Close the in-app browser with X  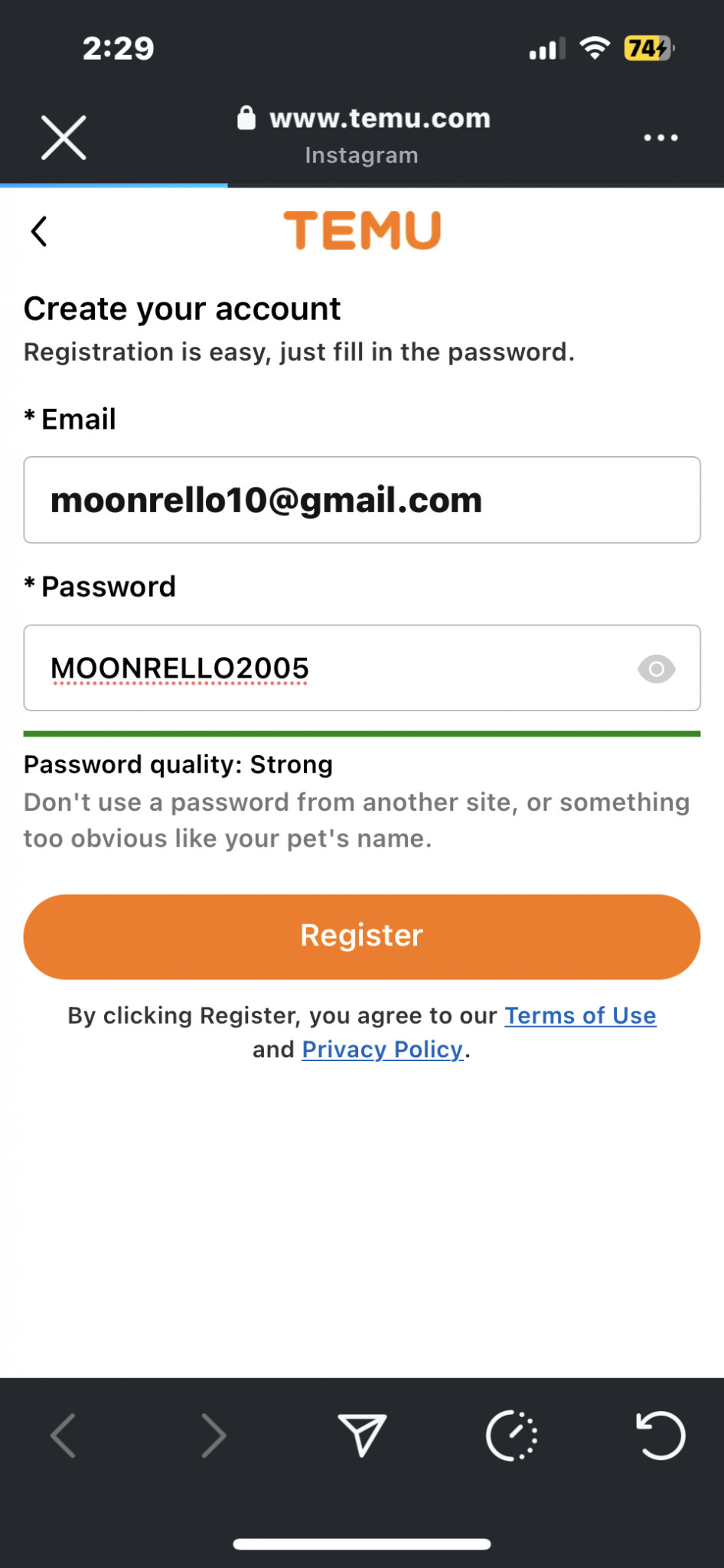point(64,138)
